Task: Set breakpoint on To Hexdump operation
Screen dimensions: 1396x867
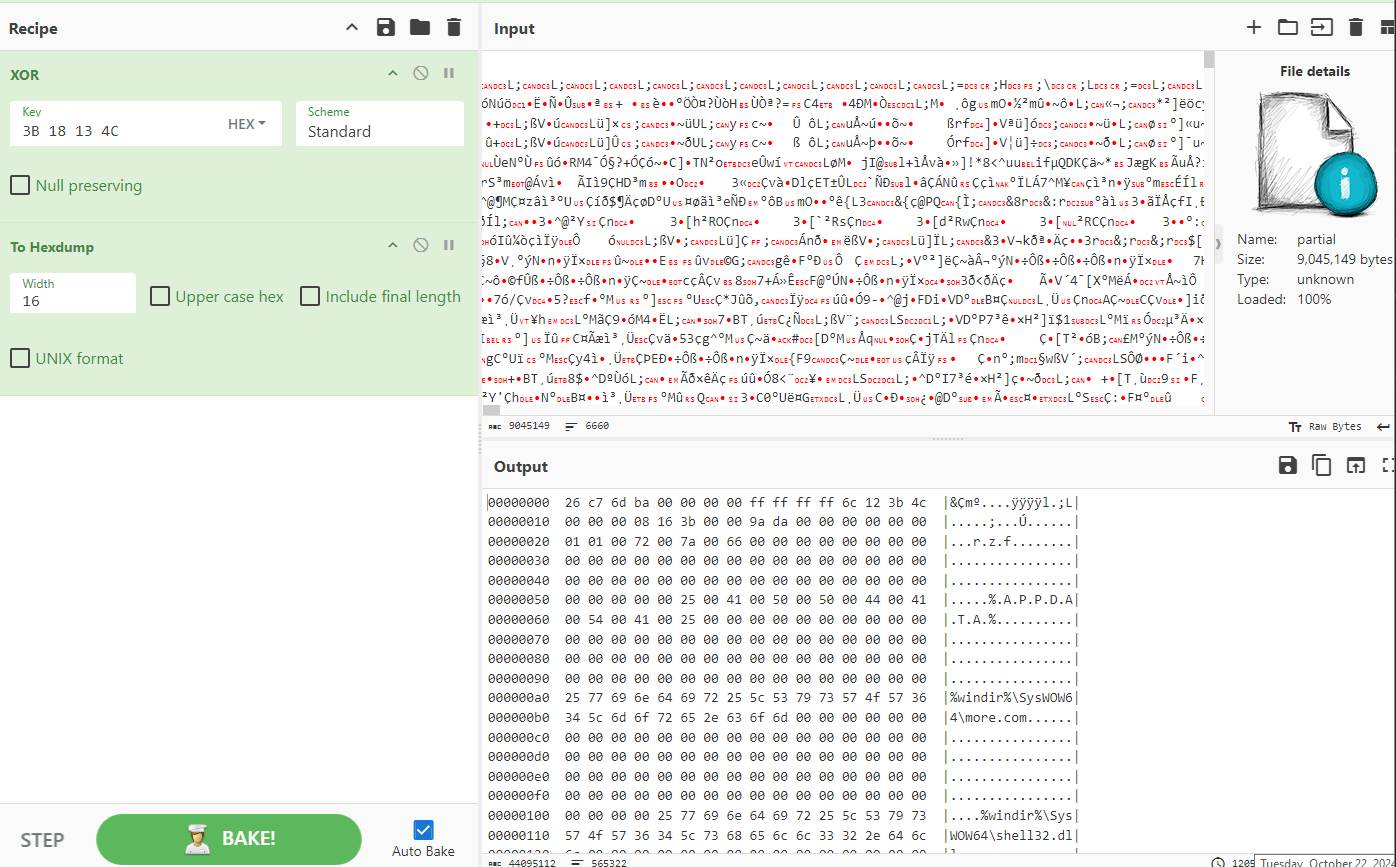Action: pos(449,245)
